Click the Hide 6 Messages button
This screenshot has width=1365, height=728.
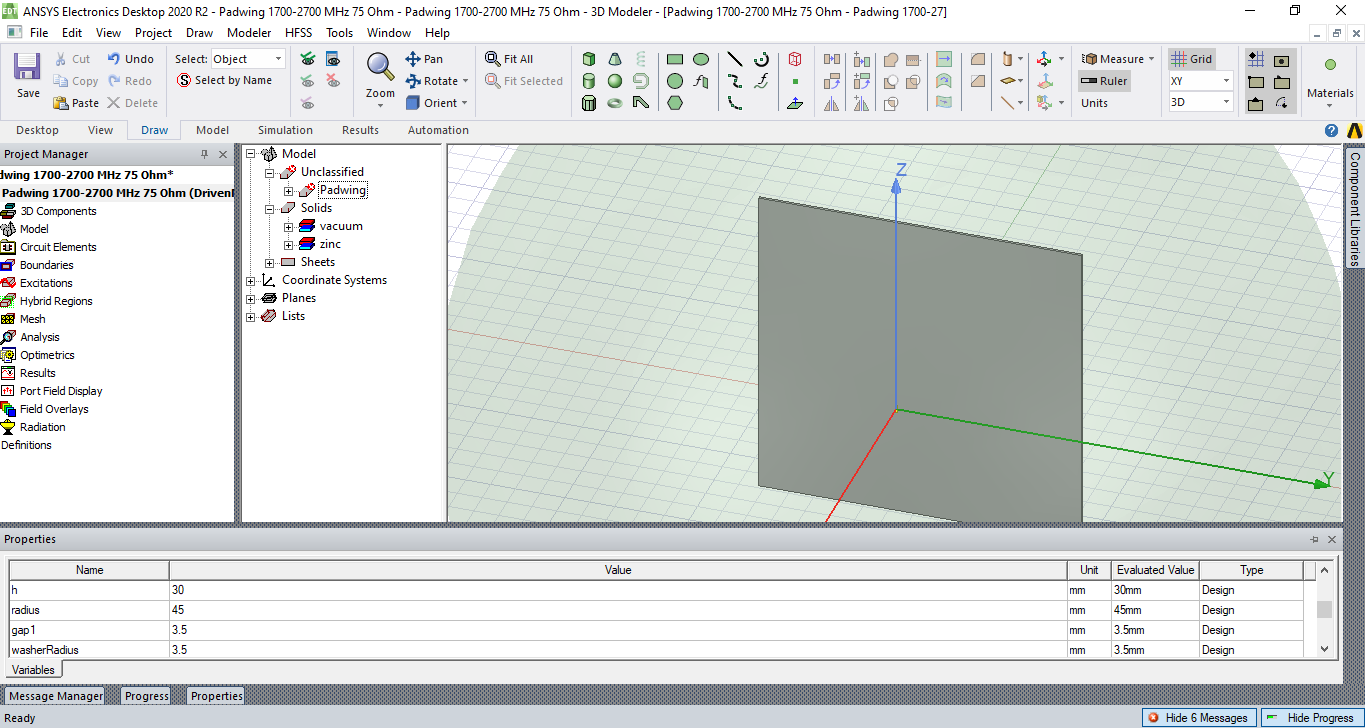tap(1197, 718)
